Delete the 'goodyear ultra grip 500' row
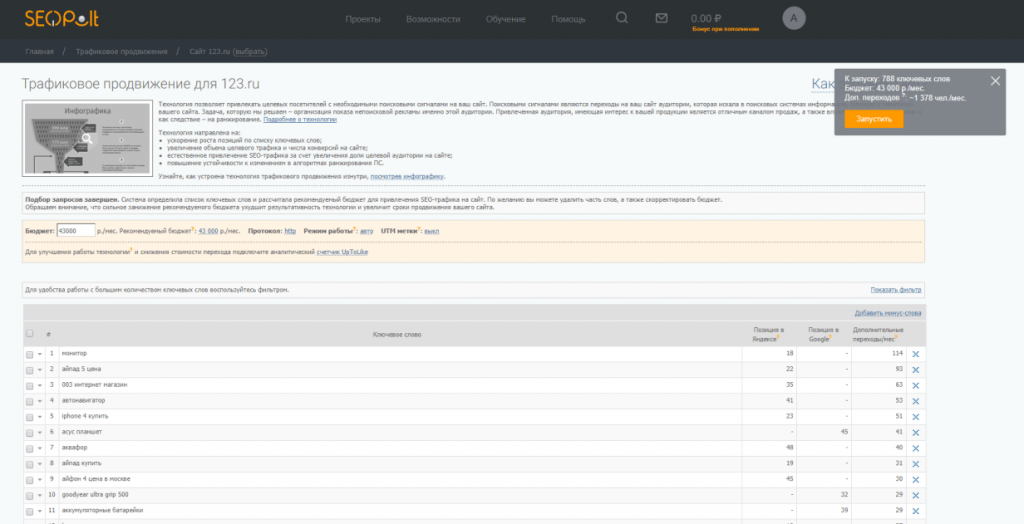 916,495
